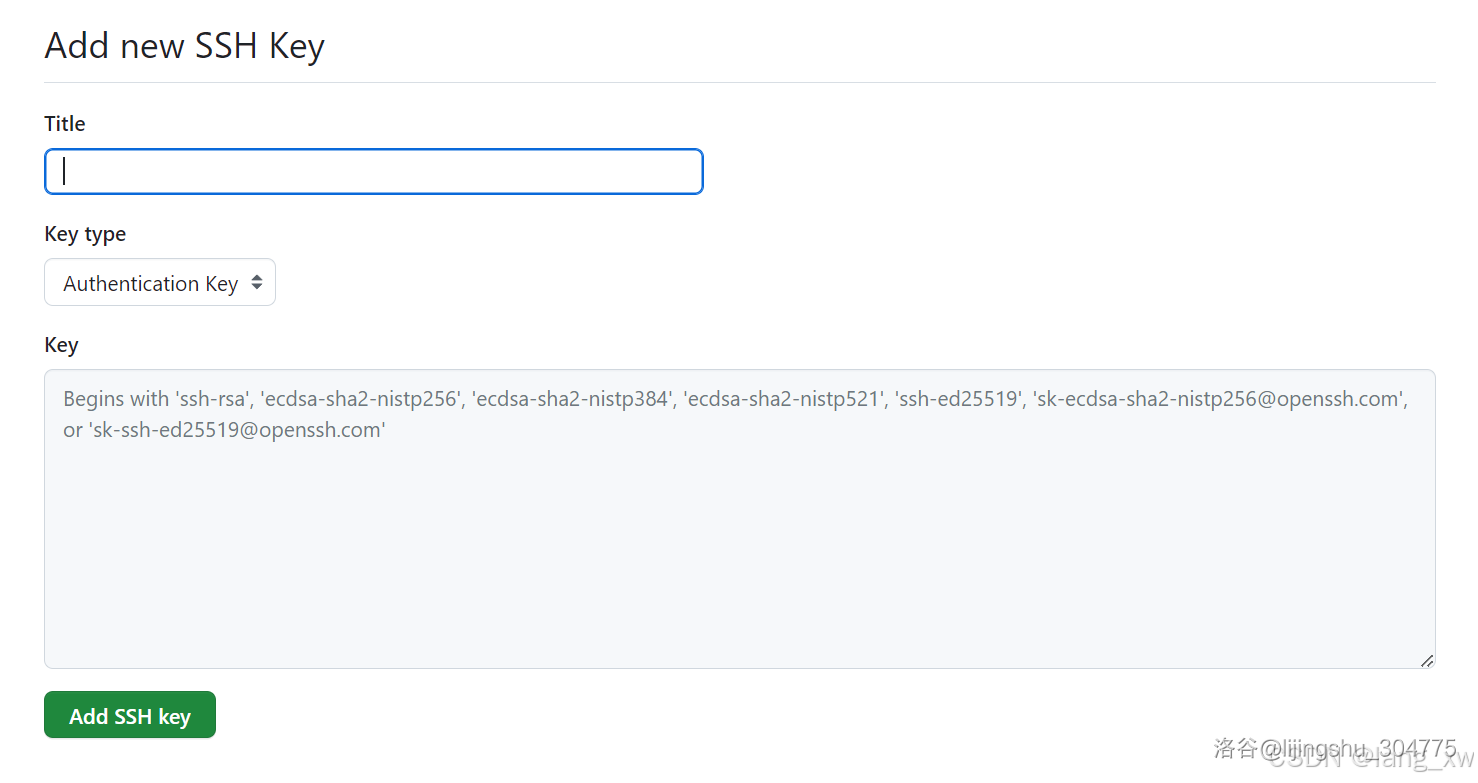
Task: Click inside the Key textarea
Action: click(x=740, y=519)
